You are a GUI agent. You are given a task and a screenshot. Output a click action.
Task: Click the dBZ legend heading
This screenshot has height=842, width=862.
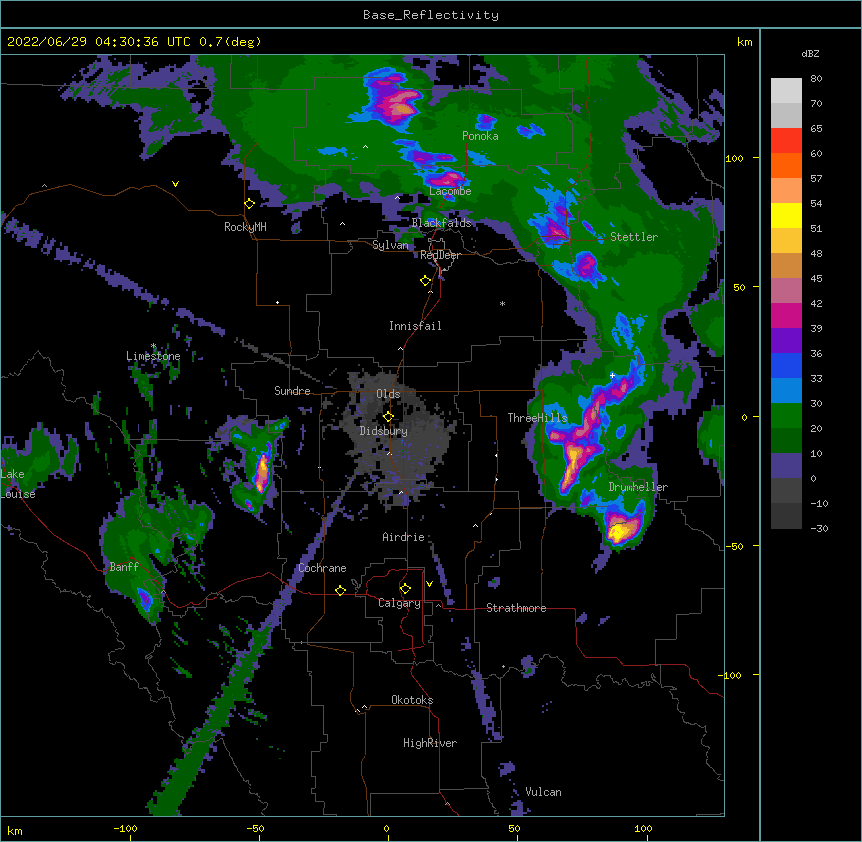[810, 54]
